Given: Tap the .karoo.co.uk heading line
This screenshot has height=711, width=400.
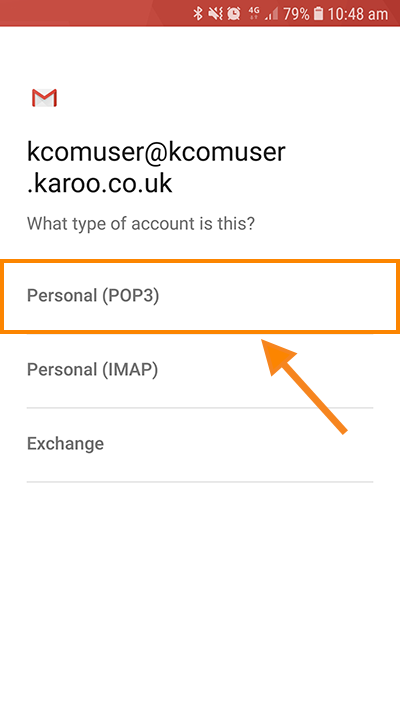Looking at the screenshot, I should coord(99,184).
